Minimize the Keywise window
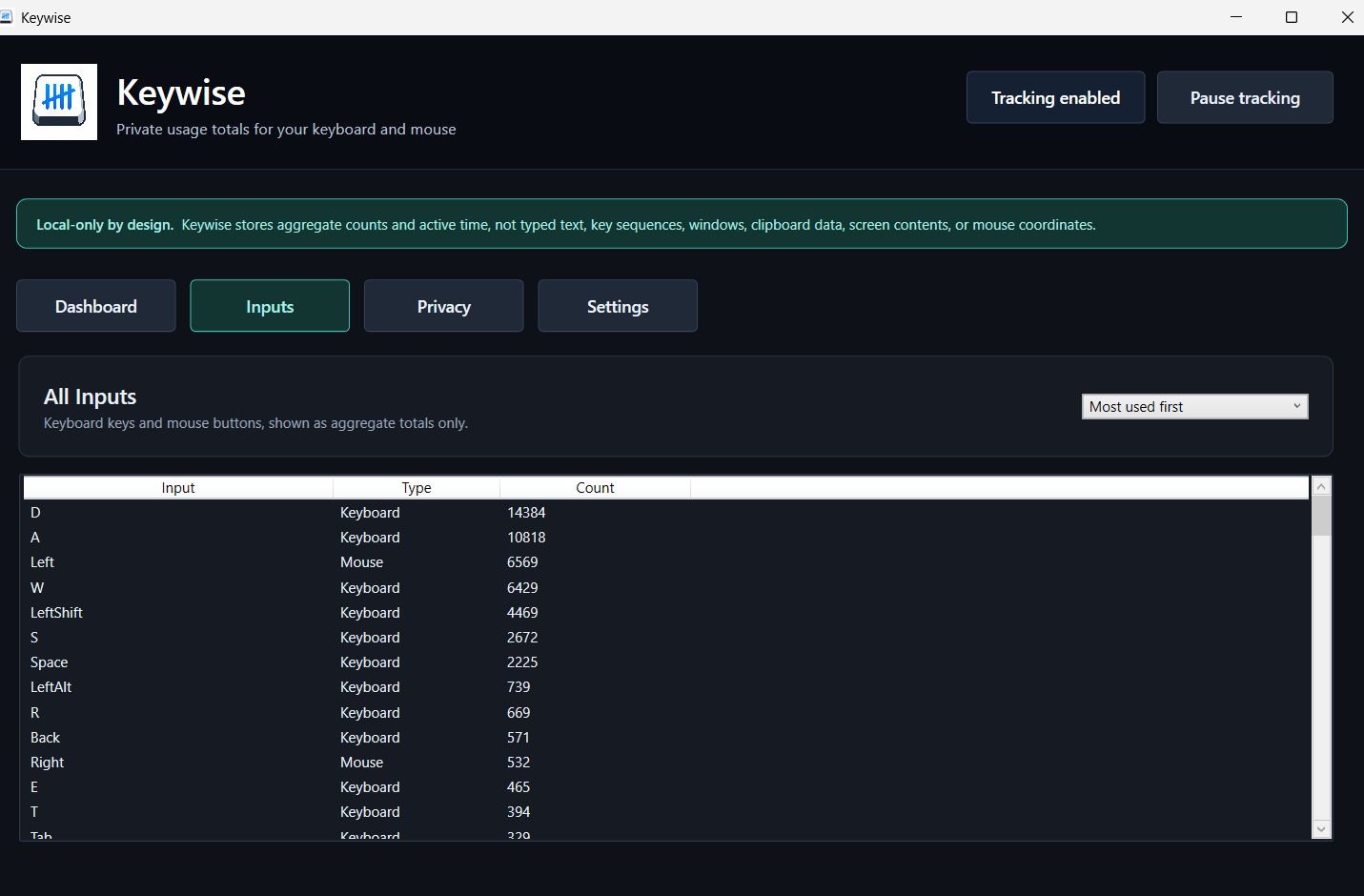 1236,17
